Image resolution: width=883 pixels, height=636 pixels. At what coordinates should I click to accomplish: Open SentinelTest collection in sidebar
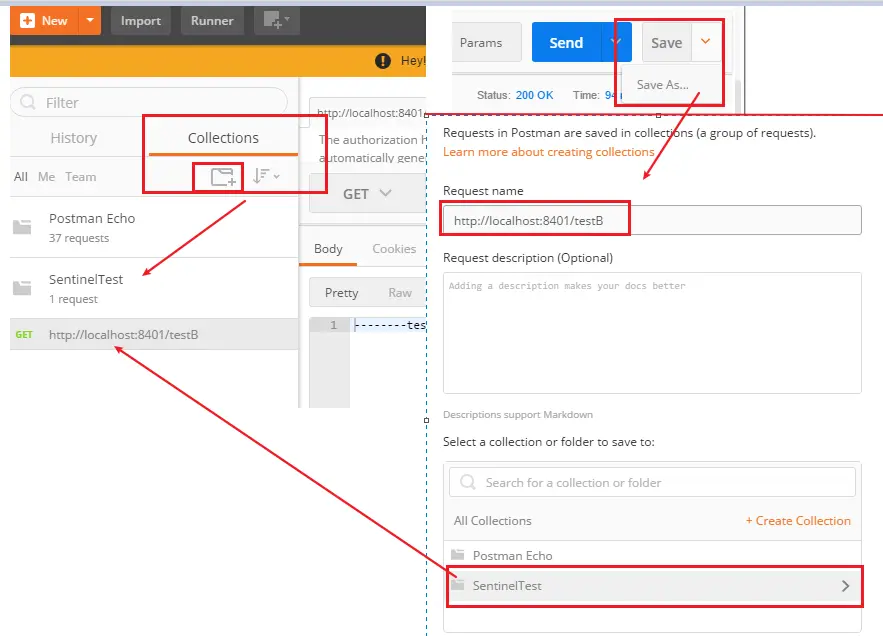pos(154,288)
